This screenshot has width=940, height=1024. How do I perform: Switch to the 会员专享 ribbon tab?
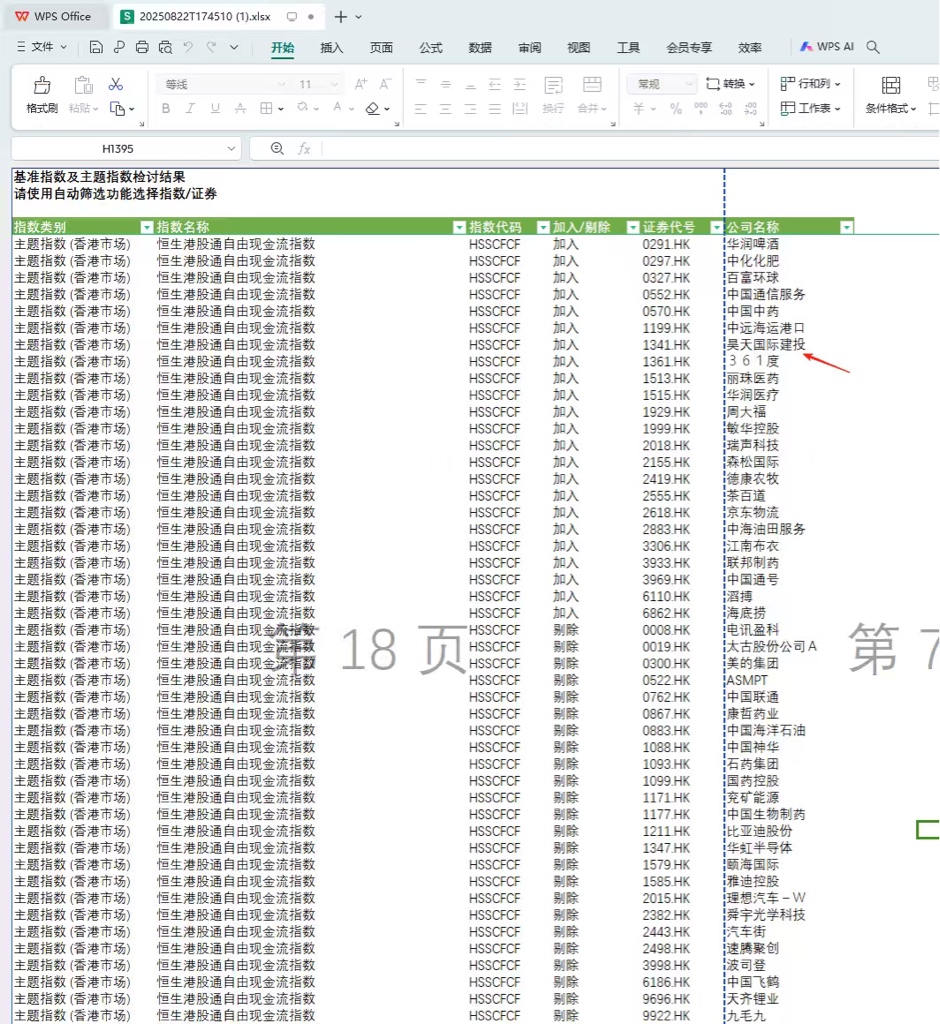(689, 48)
